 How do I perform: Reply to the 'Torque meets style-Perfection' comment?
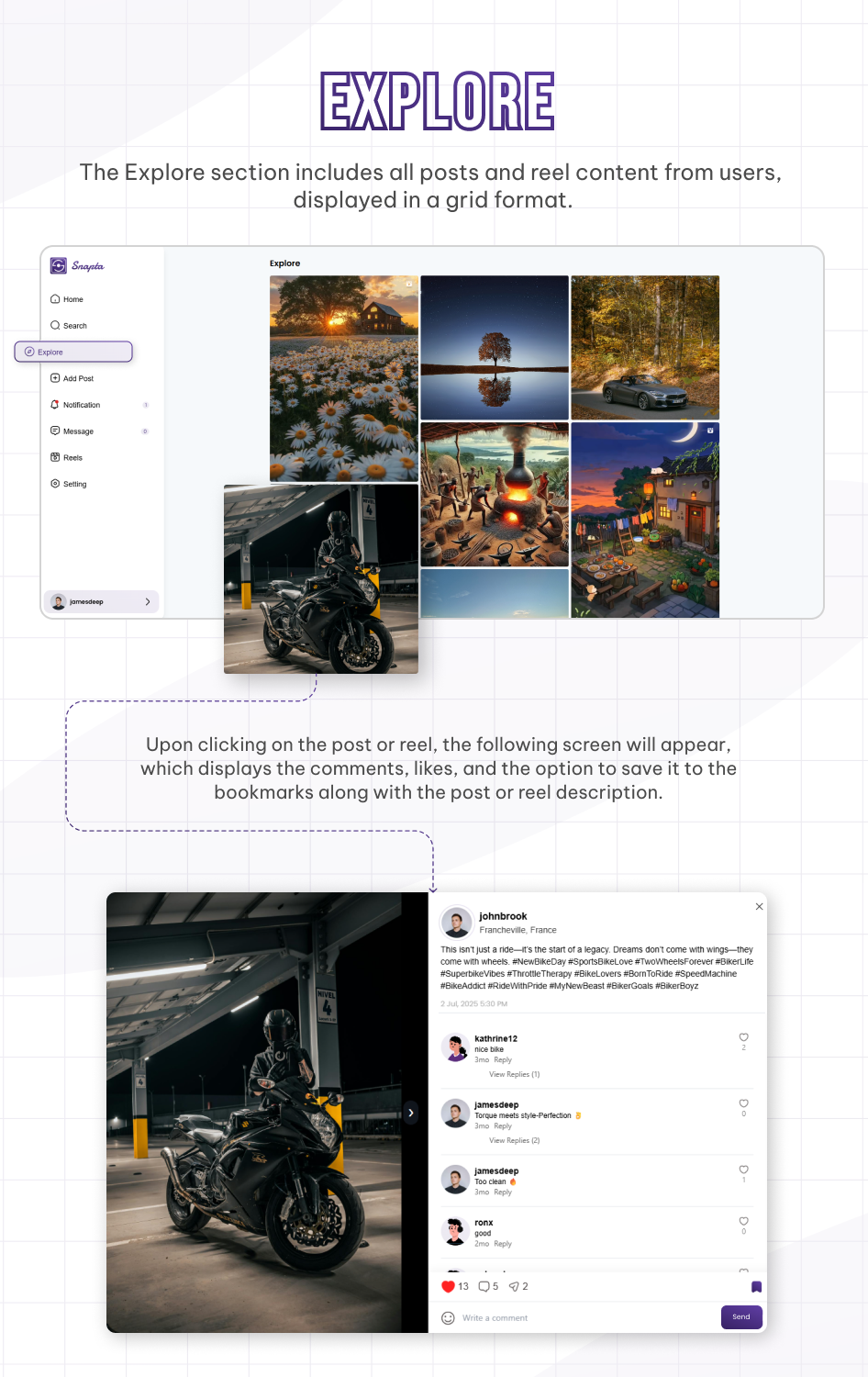click(x=503, y=1125)
